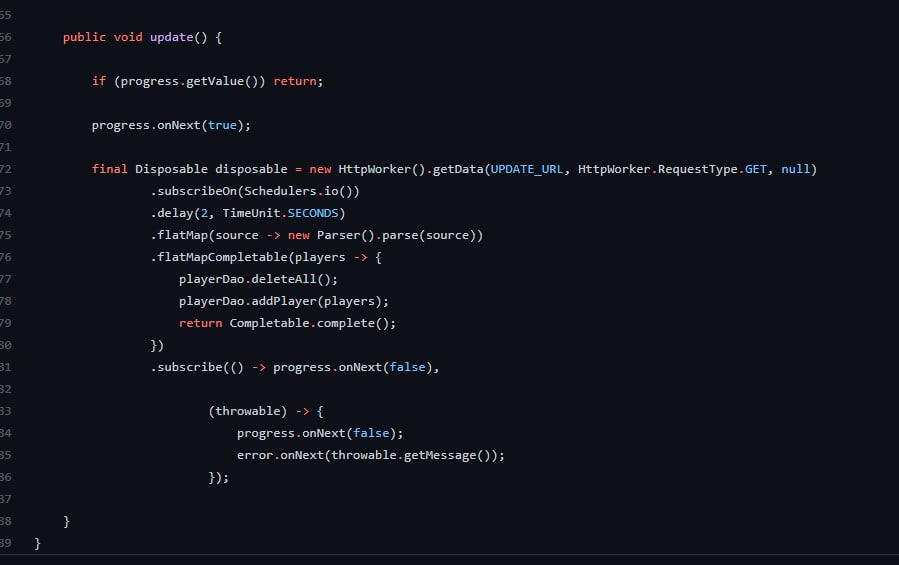Click '.subscribe(()' call
The image size is (899, 565).
tap(197, 367)
